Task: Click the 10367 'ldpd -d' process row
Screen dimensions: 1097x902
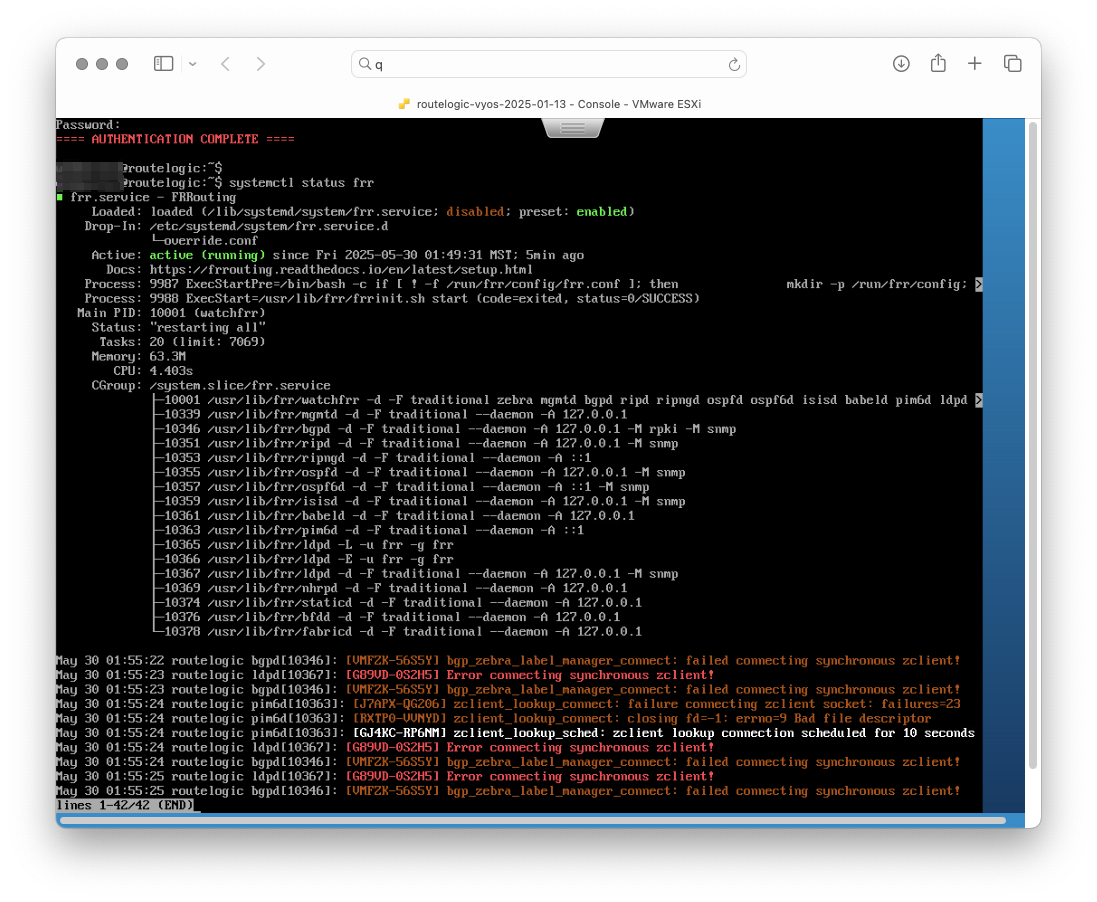Action: [420, 574]
